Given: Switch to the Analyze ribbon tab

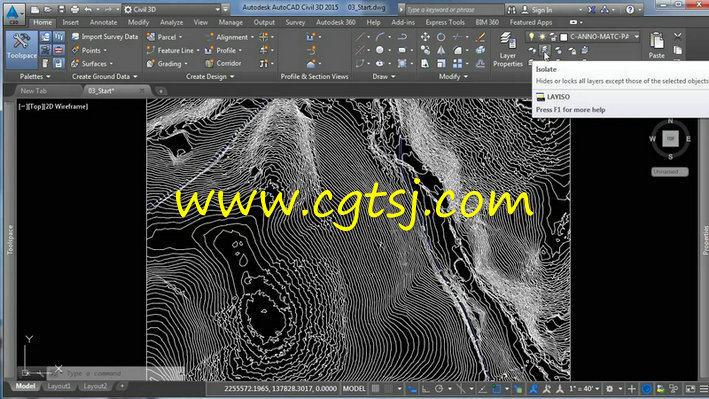Looking at the screenshot, I should (x=171, y=22).
